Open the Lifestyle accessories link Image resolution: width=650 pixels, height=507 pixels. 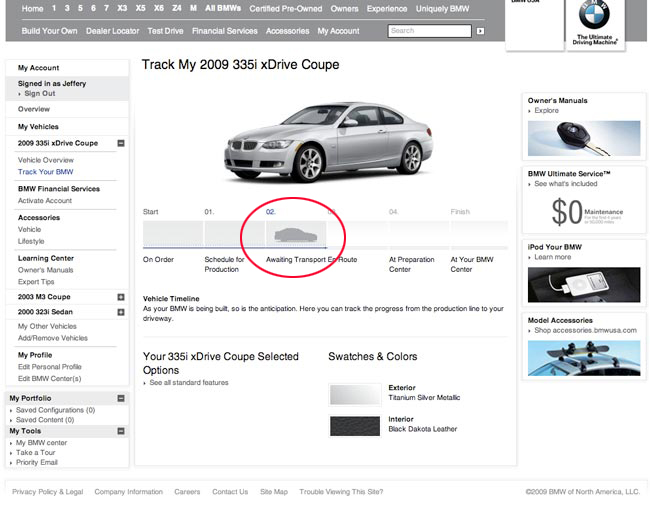[31, 241]
